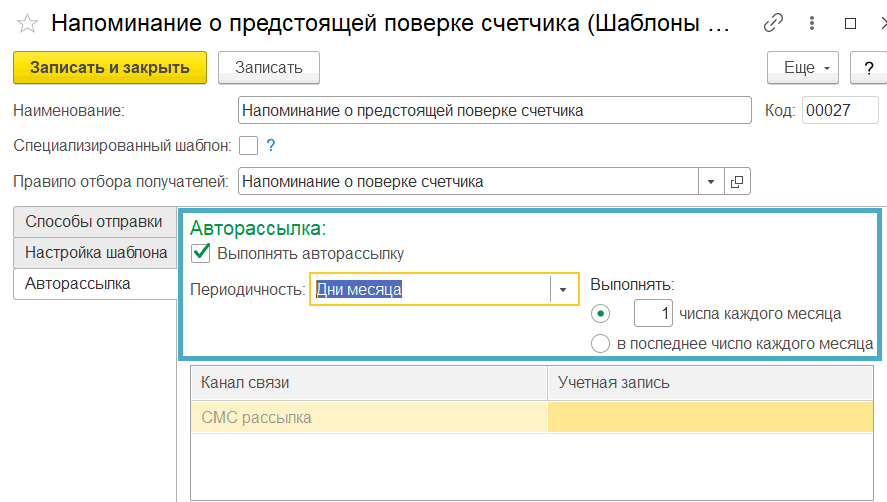Screen dimensions: 887x502
Task: Select radio 'в последнее число каждого месяца'
Action: 600,344
